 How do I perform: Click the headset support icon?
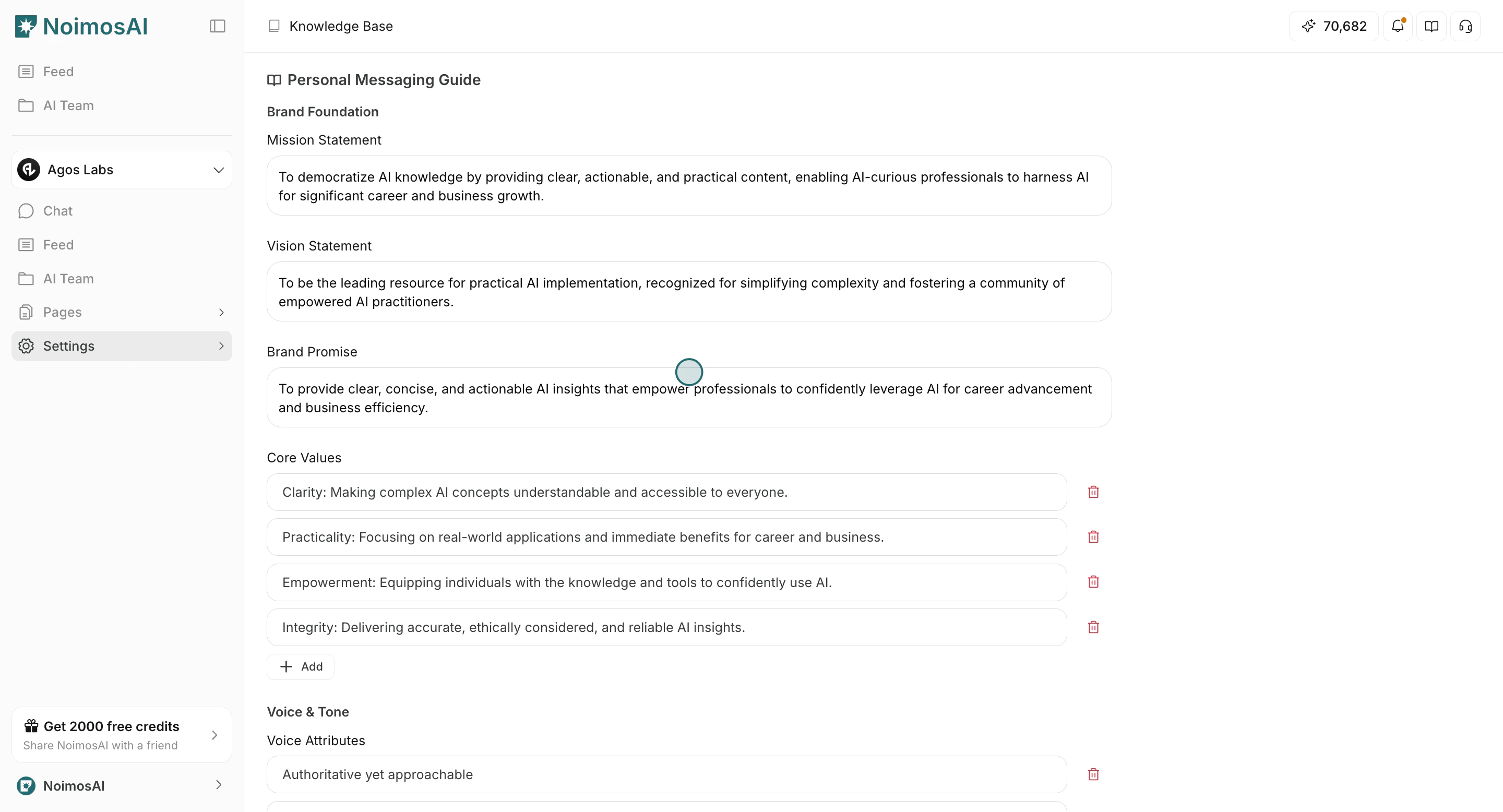pyautogui.click(x=1465, y=26)
